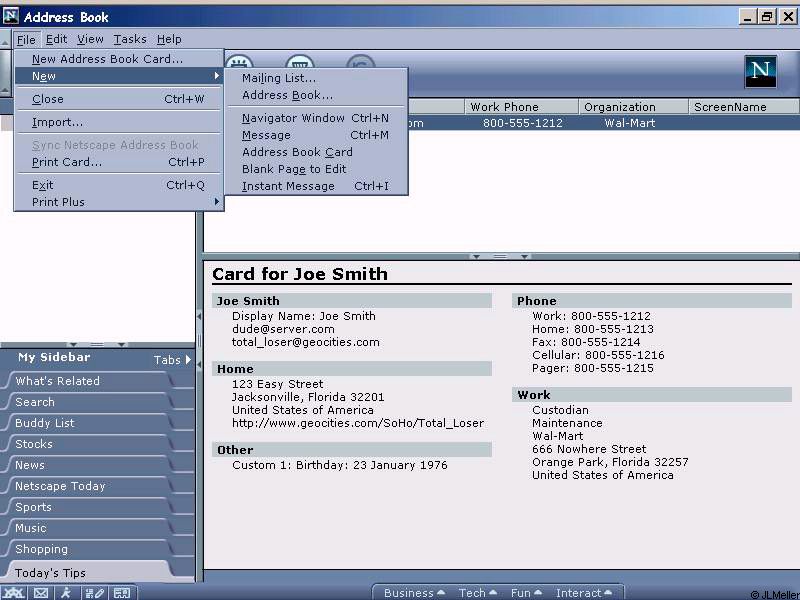Image resolution: width=800 pixels, height=600 pixels.
Task: Choose Message in the New submenu
Action: (x=316, y=135)
